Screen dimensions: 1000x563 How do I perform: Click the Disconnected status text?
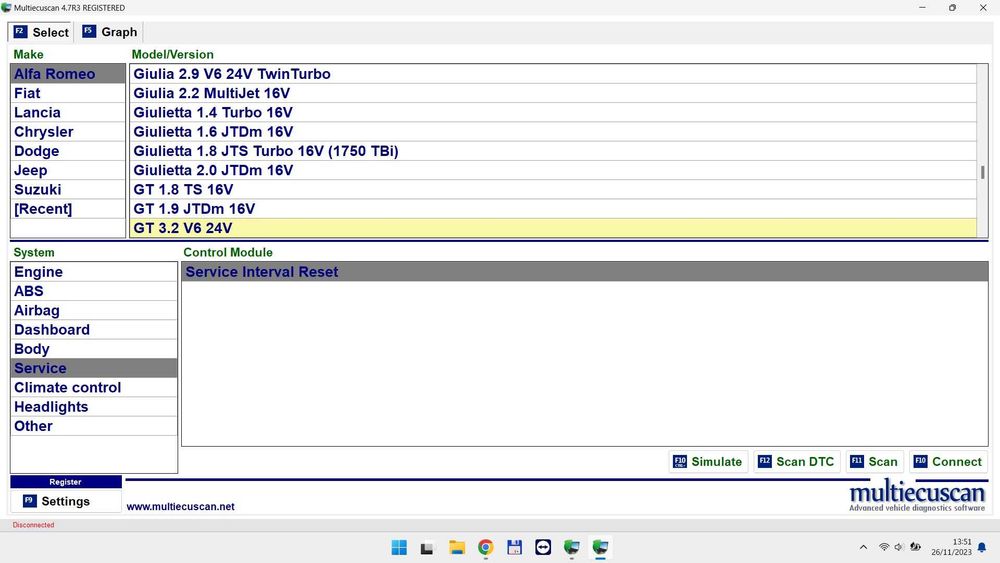(x=33, y=525)
